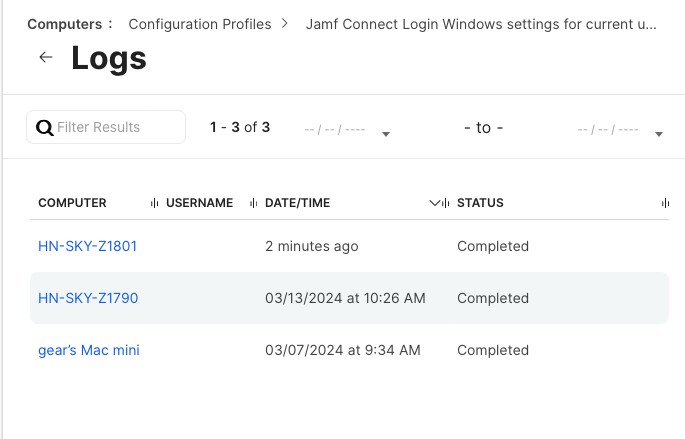The height and width of the screenshot is (439, 685).
Task: Click the resize handle after the DATE/TIME column
Action: (x=445, y=203)
